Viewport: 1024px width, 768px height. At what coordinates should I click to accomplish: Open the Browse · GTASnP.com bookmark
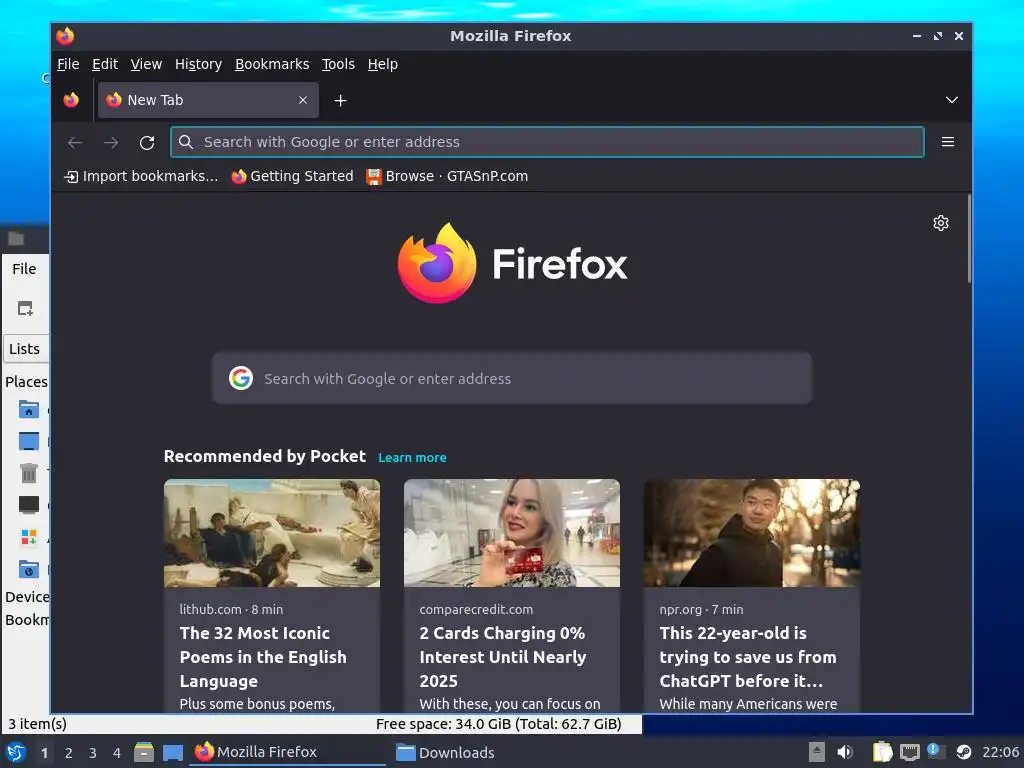click(x=447, y=176)
